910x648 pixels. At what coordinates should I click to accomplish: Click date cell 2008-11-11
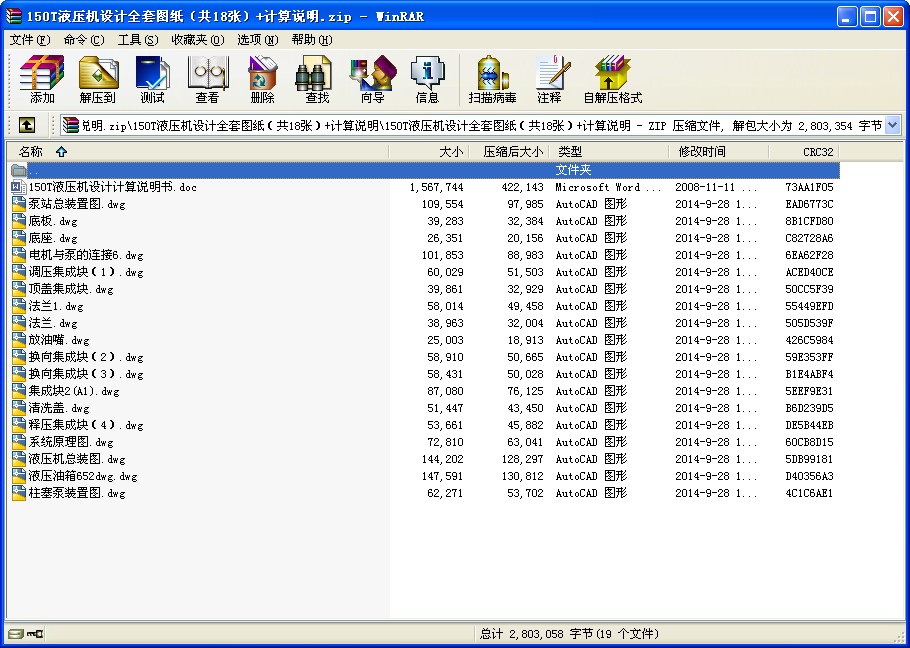pos(716,187)
